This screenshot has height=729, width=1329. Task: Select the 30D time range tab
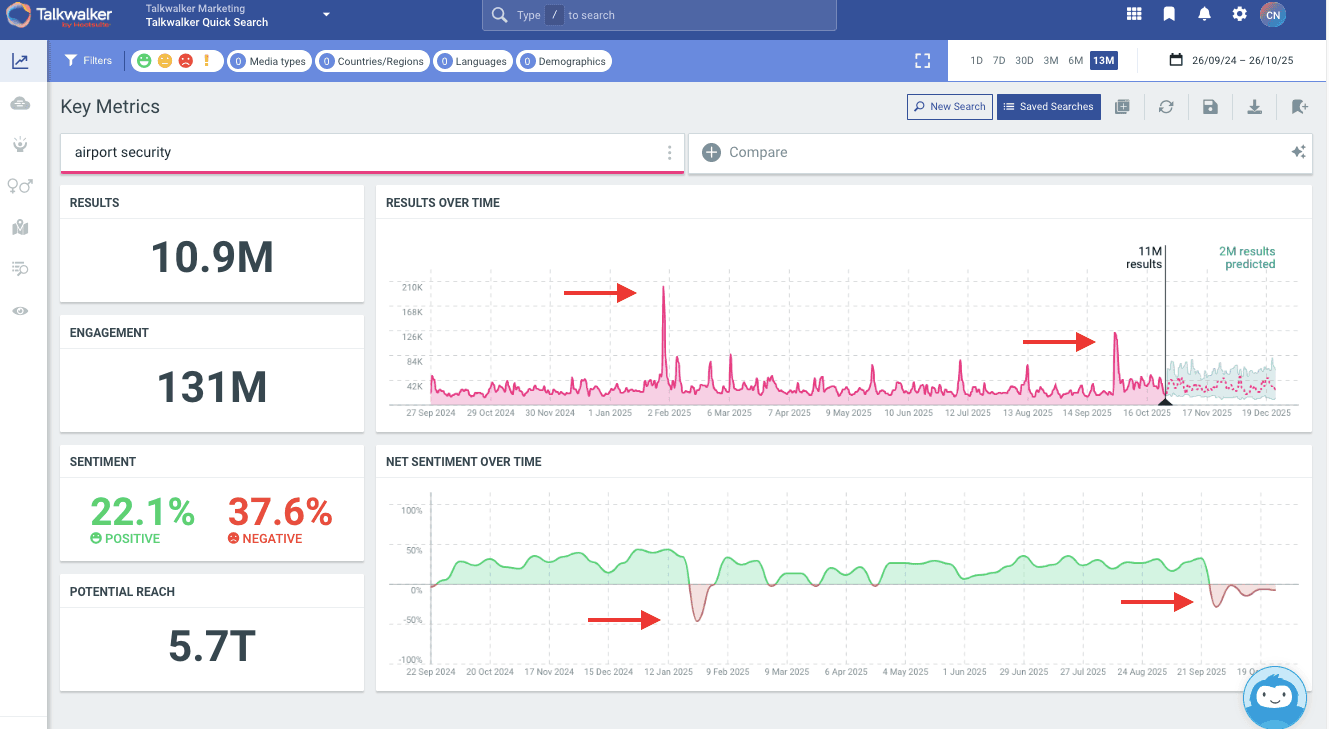[1024, 61]
